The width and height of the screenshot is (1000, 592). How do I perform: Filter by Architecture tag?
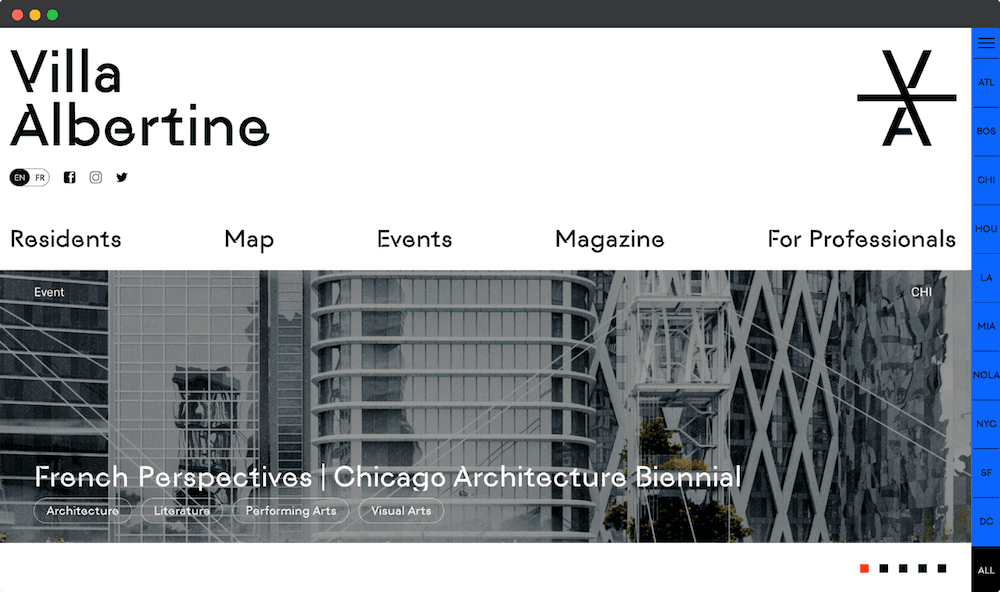tap(82, 511)
